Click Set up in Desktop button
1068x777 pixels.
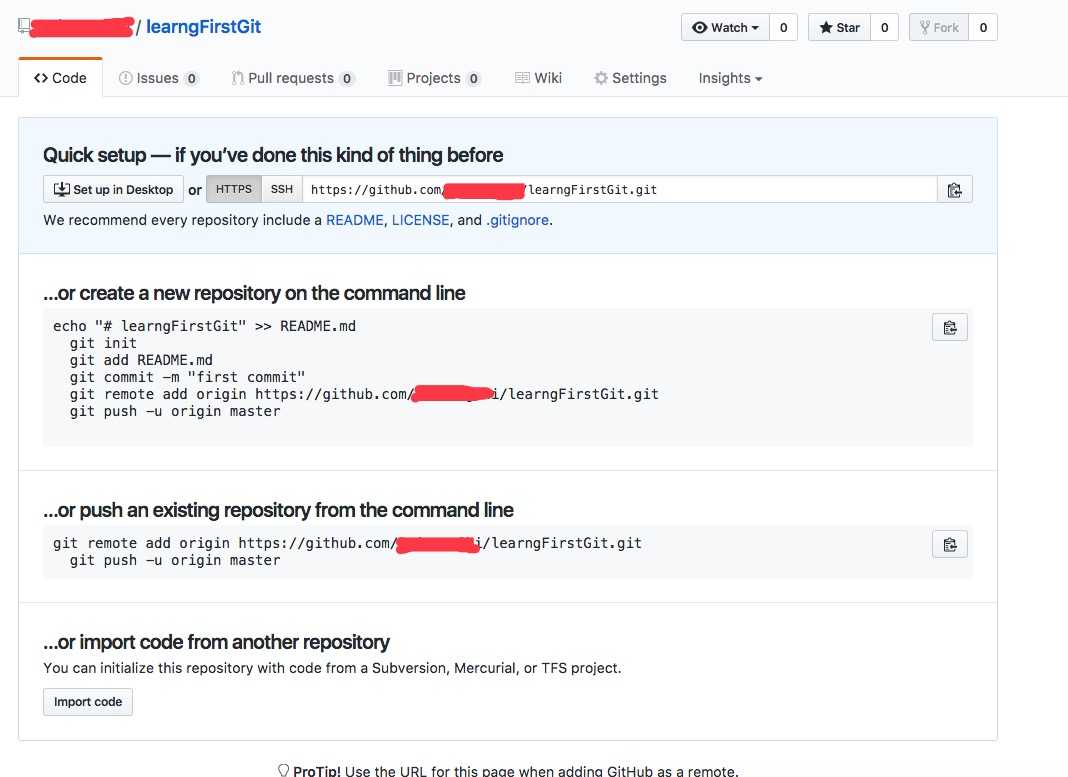113,189
